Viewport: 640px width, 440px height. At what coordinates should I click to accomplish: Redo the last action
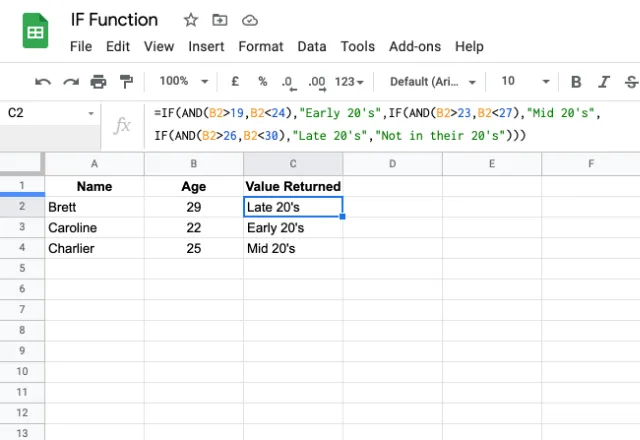[71, 82]
